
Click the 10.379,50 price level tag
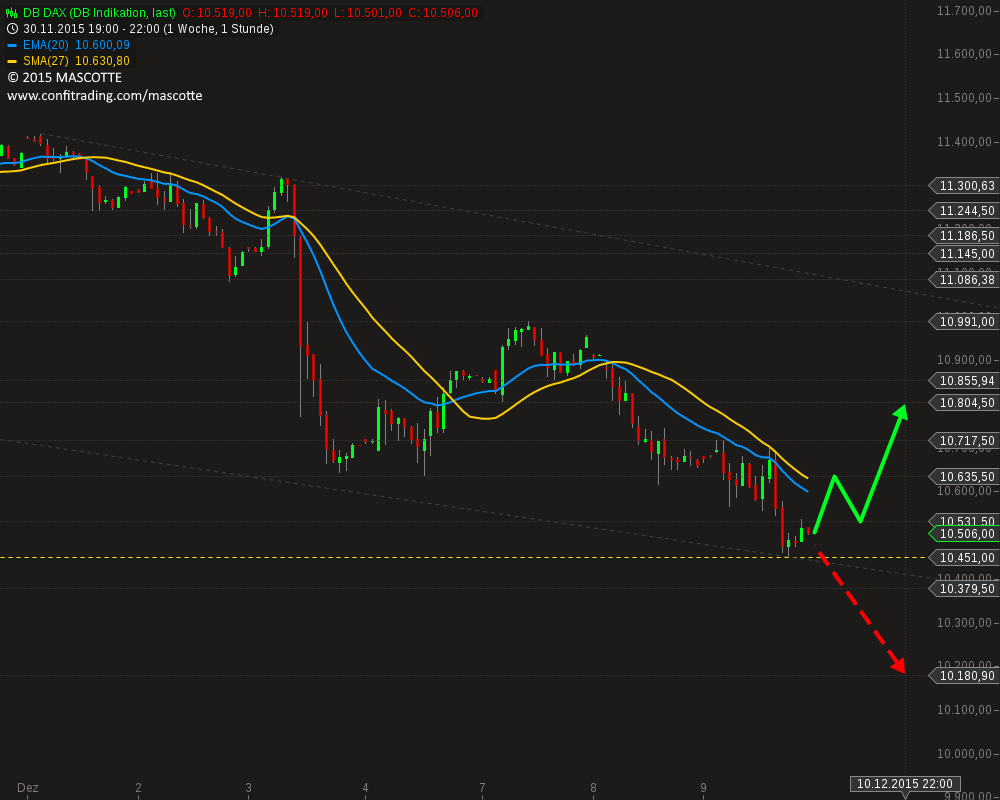click(964, 588)
